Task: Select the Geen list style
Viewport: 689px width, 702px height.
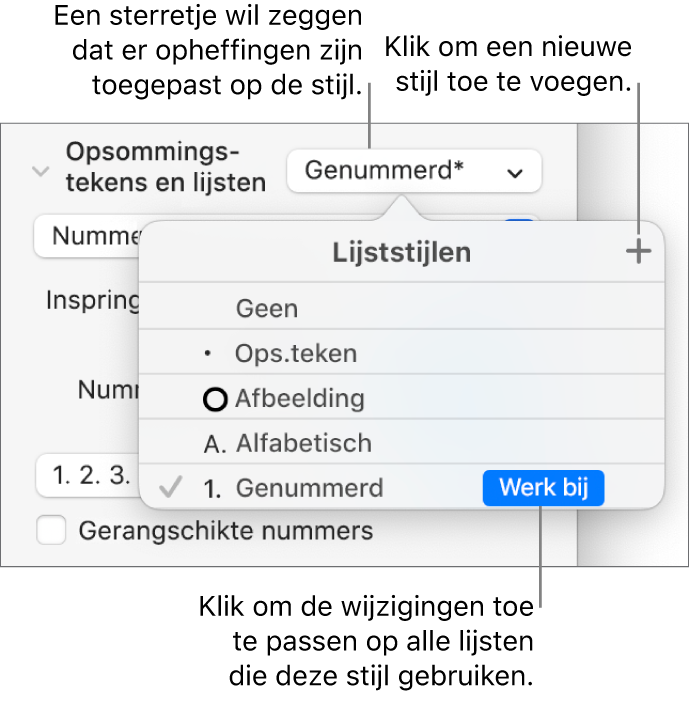Action: click(x=267, y=309)
